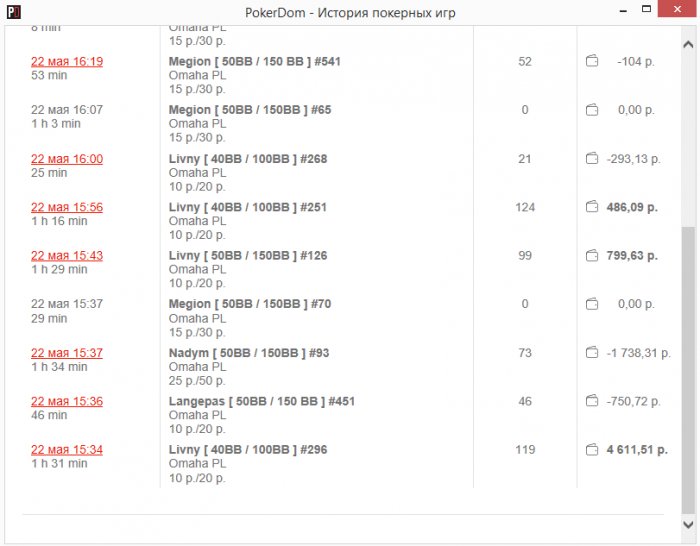The height and width of the screenshot is (546, 700).
Task: Click the PokerDom logo in title bar
Action: coord(13,12)
